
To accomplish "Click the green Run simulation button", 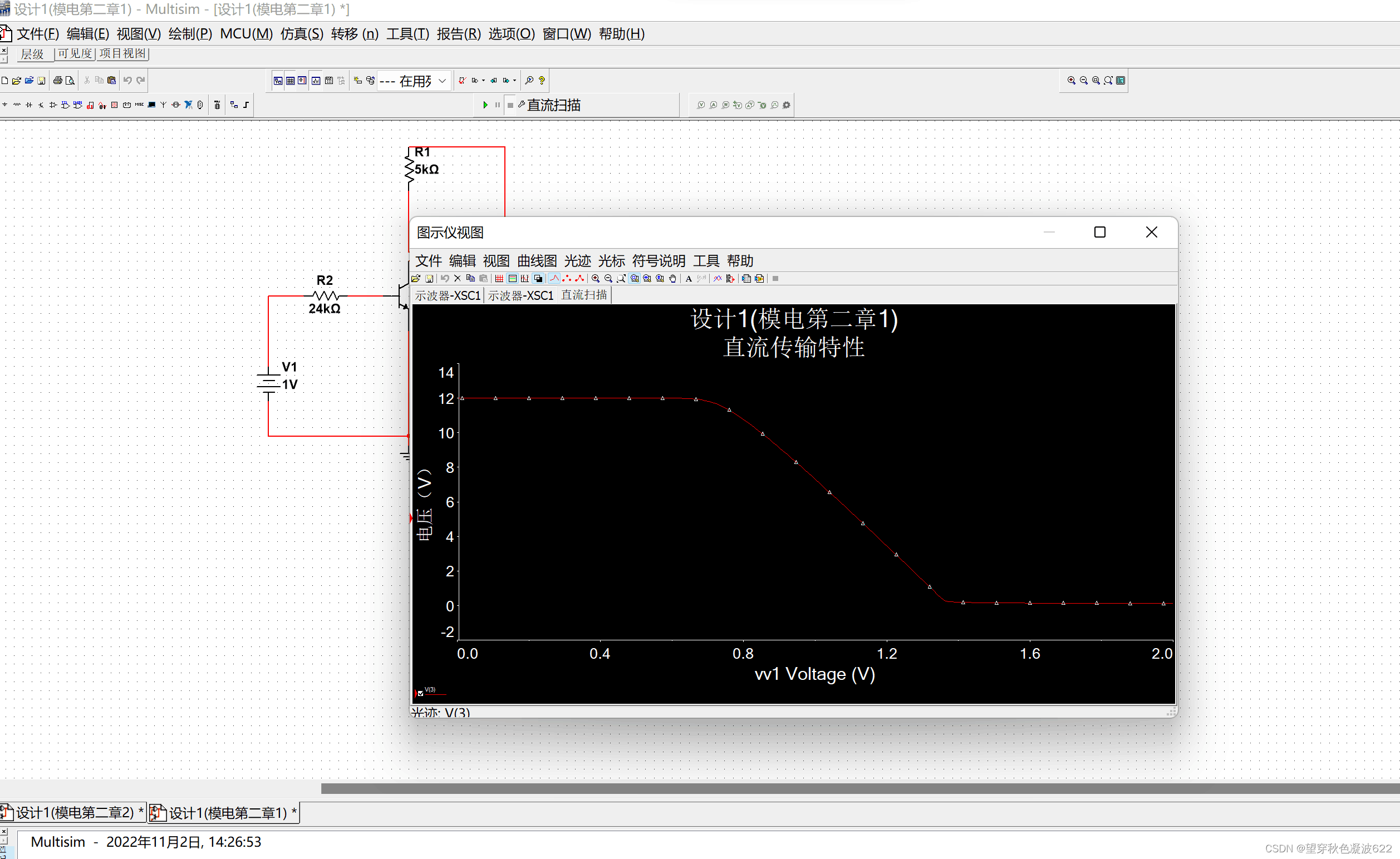I will coord(485,105).
